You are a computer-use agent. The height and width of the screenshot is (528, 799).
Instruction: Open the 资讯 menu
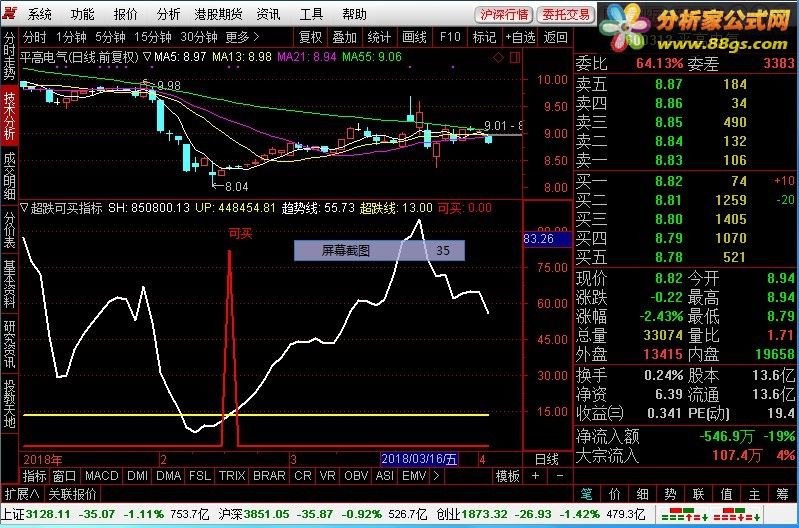pos(268,14)
